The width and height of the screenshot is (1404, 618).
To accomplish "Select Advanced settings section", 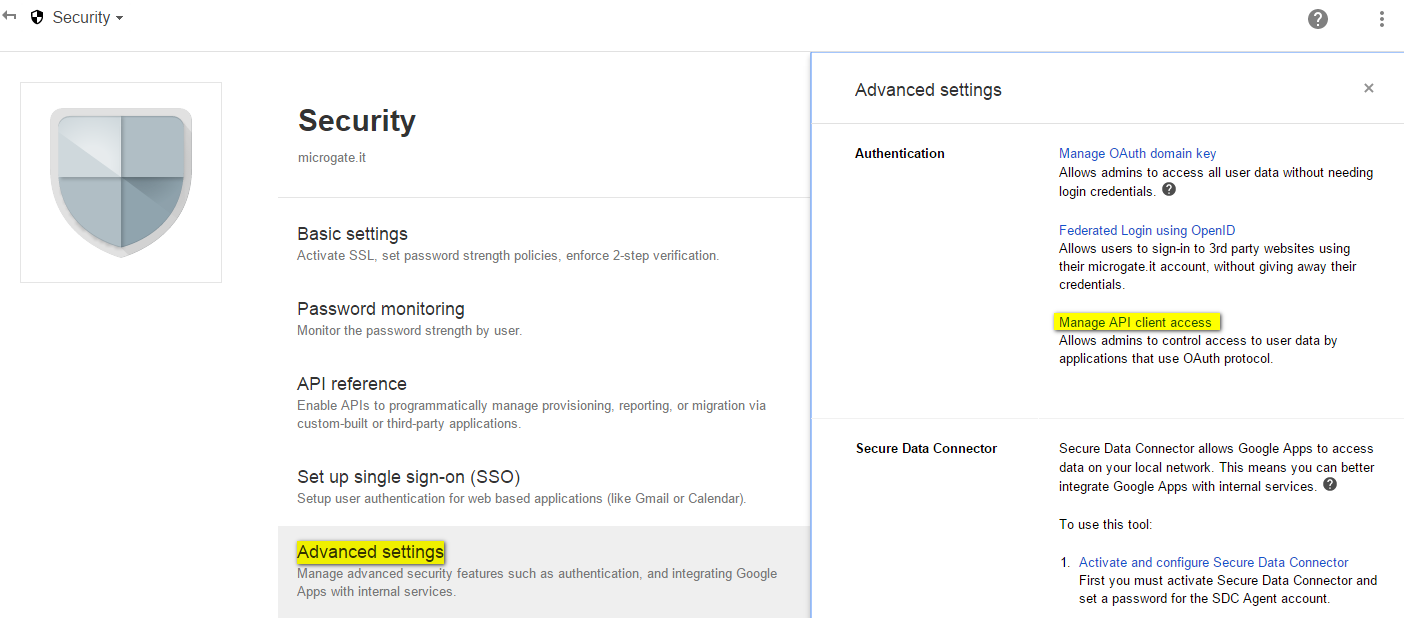I will 544,572.
